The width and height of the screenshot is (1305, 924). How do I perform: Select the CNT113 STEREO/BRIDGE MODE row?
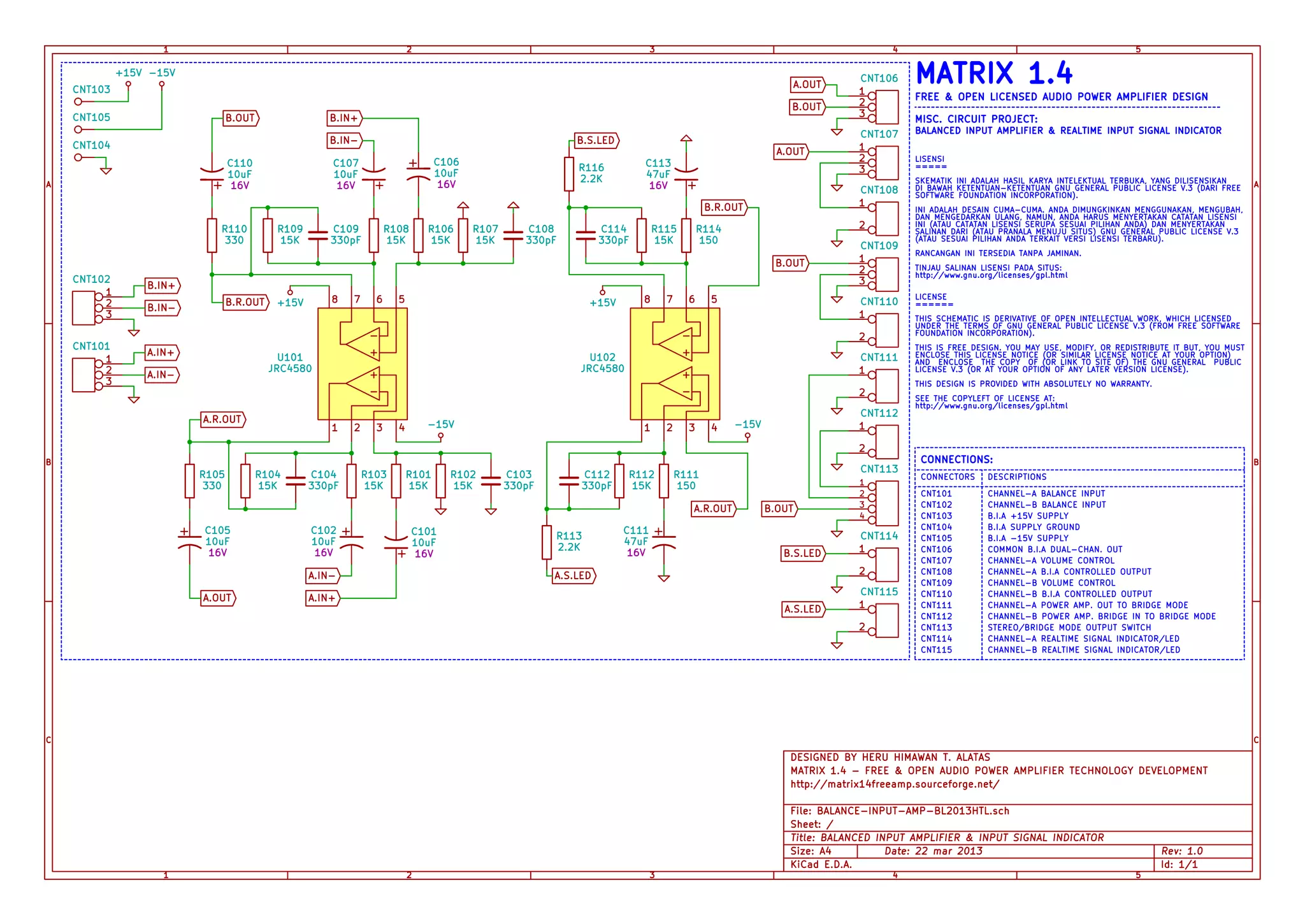click(1079, 627)
